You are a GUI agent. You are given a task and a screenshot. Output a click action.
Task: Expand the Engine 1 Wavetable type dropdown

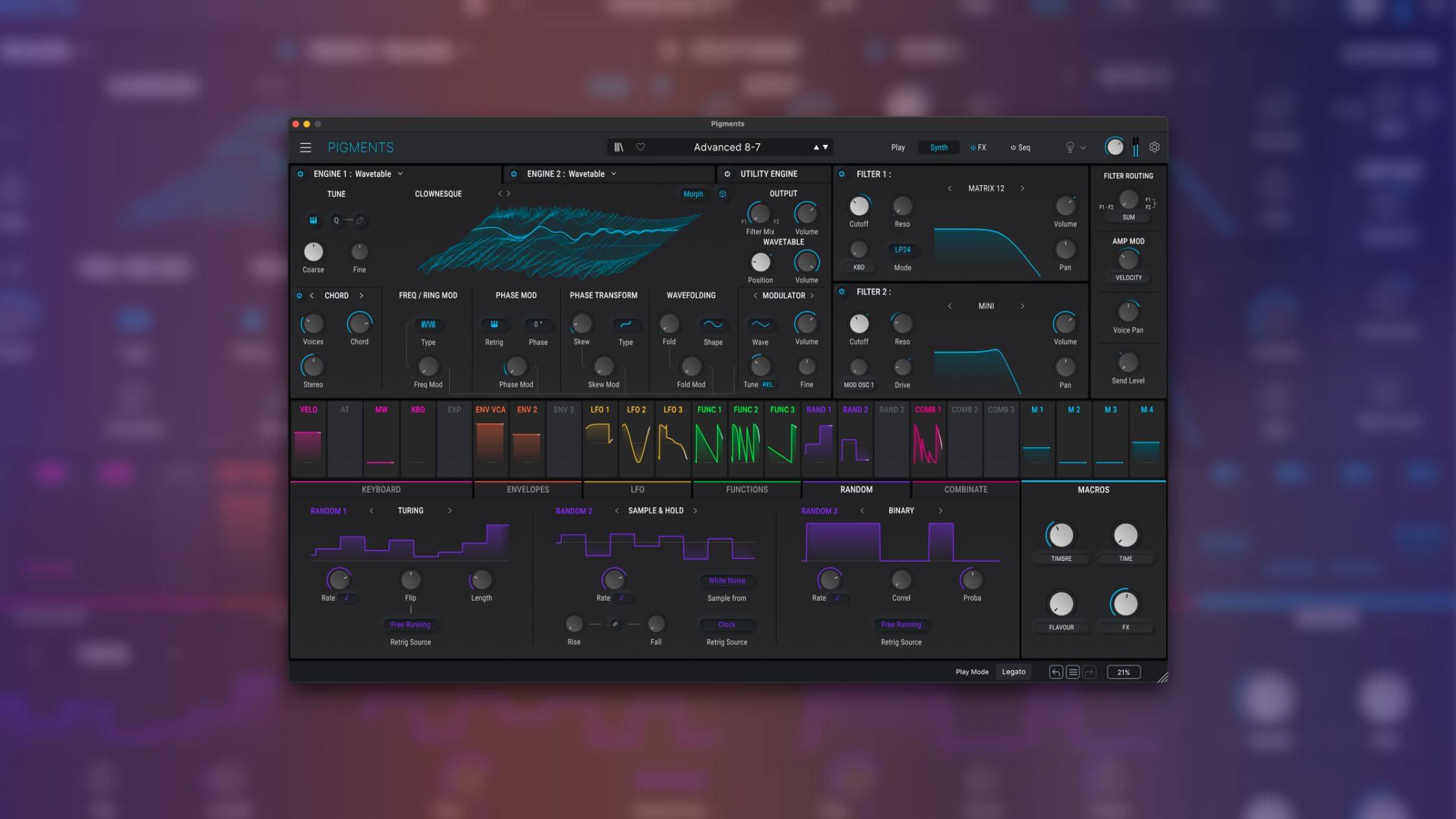pos(400,174)
